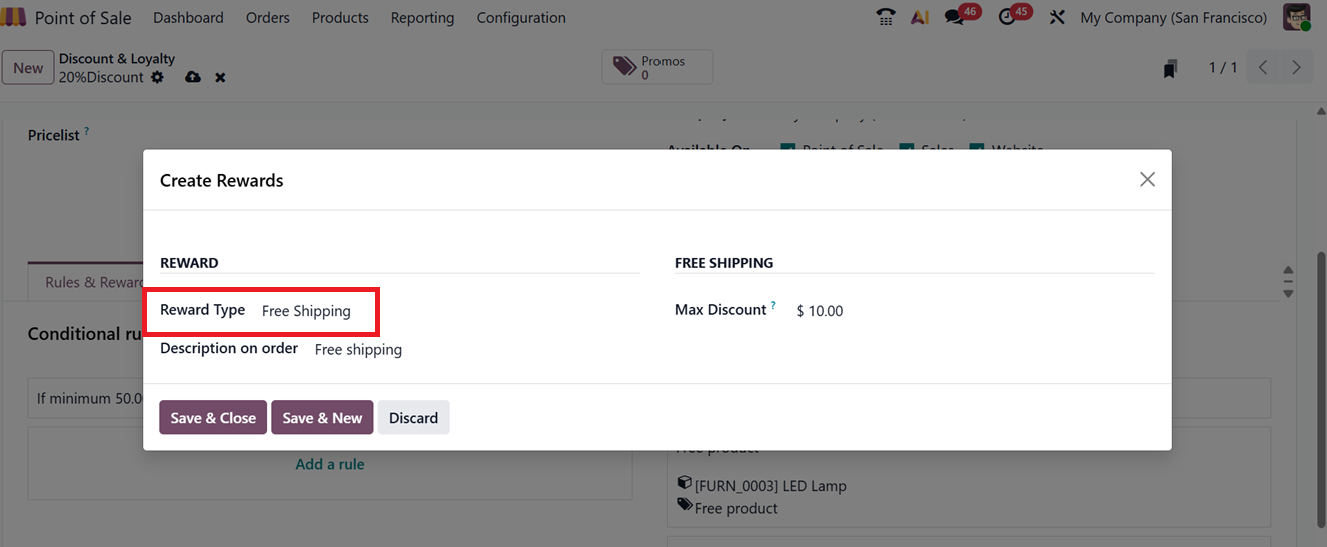The width and height of the screenshot is (1327, 547).
Task: Go to next record with pager chevron
Action: [1296, 67]
